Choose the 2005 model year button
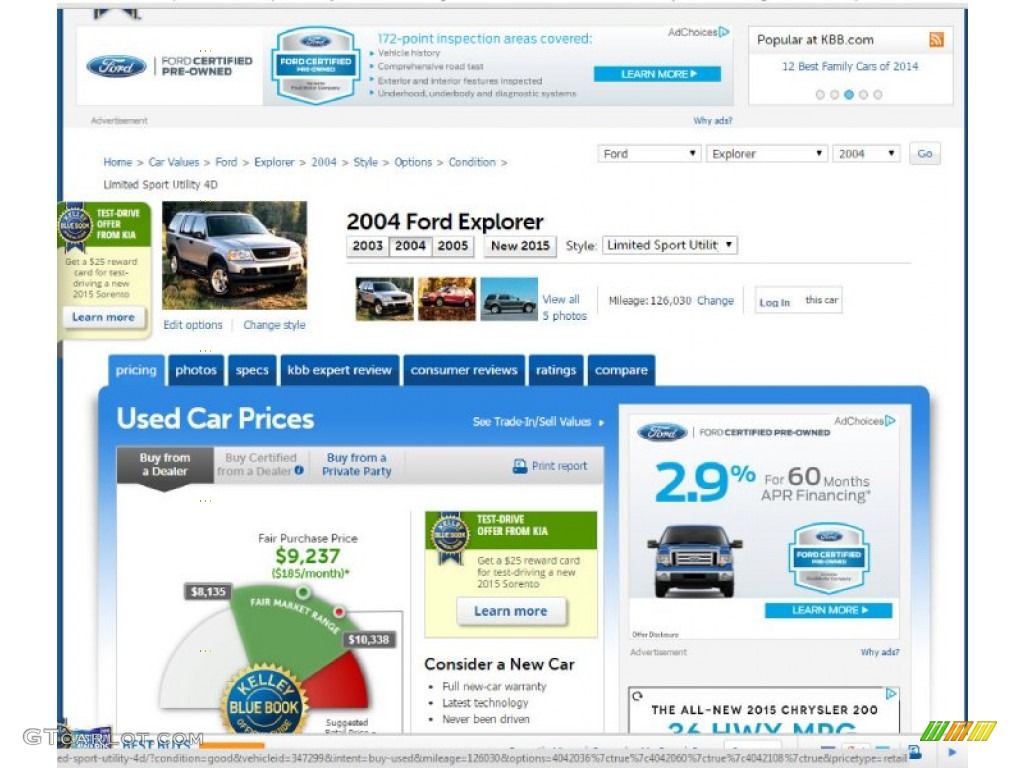 [x=453, y=246]
